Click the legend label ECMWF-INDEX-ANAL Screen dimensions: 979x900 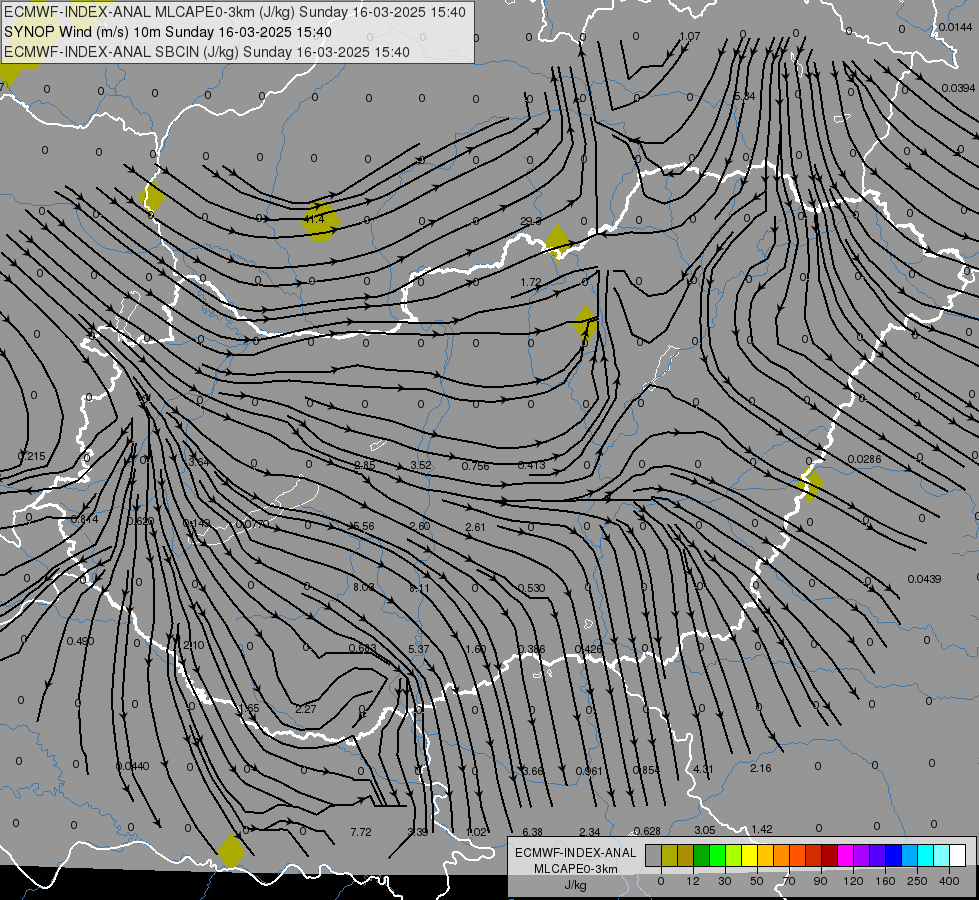pyautogui.click(x=576, y=853)
